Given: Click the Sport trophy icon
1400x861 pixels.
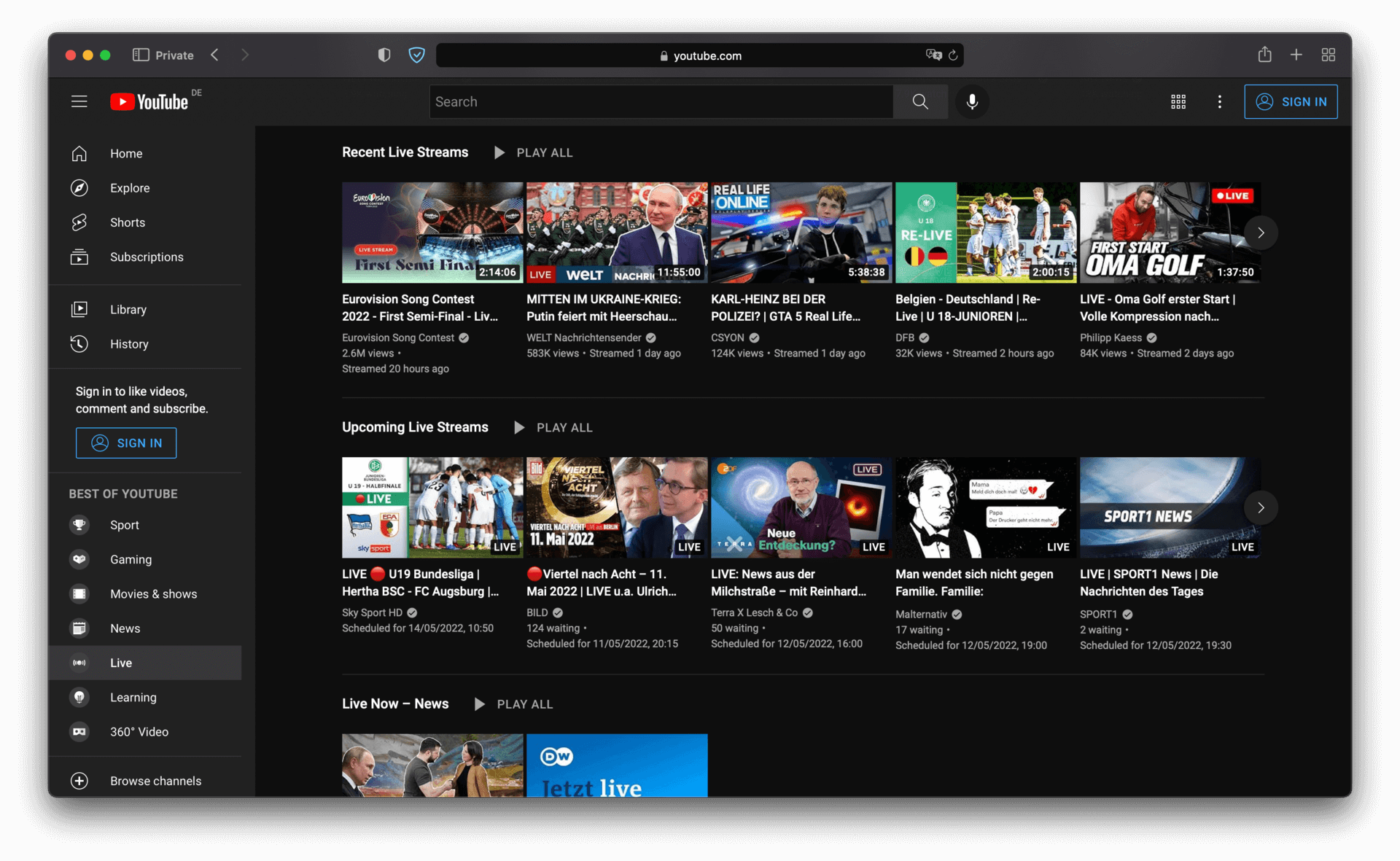Looking at the screenshot, I should pos(79,525).
